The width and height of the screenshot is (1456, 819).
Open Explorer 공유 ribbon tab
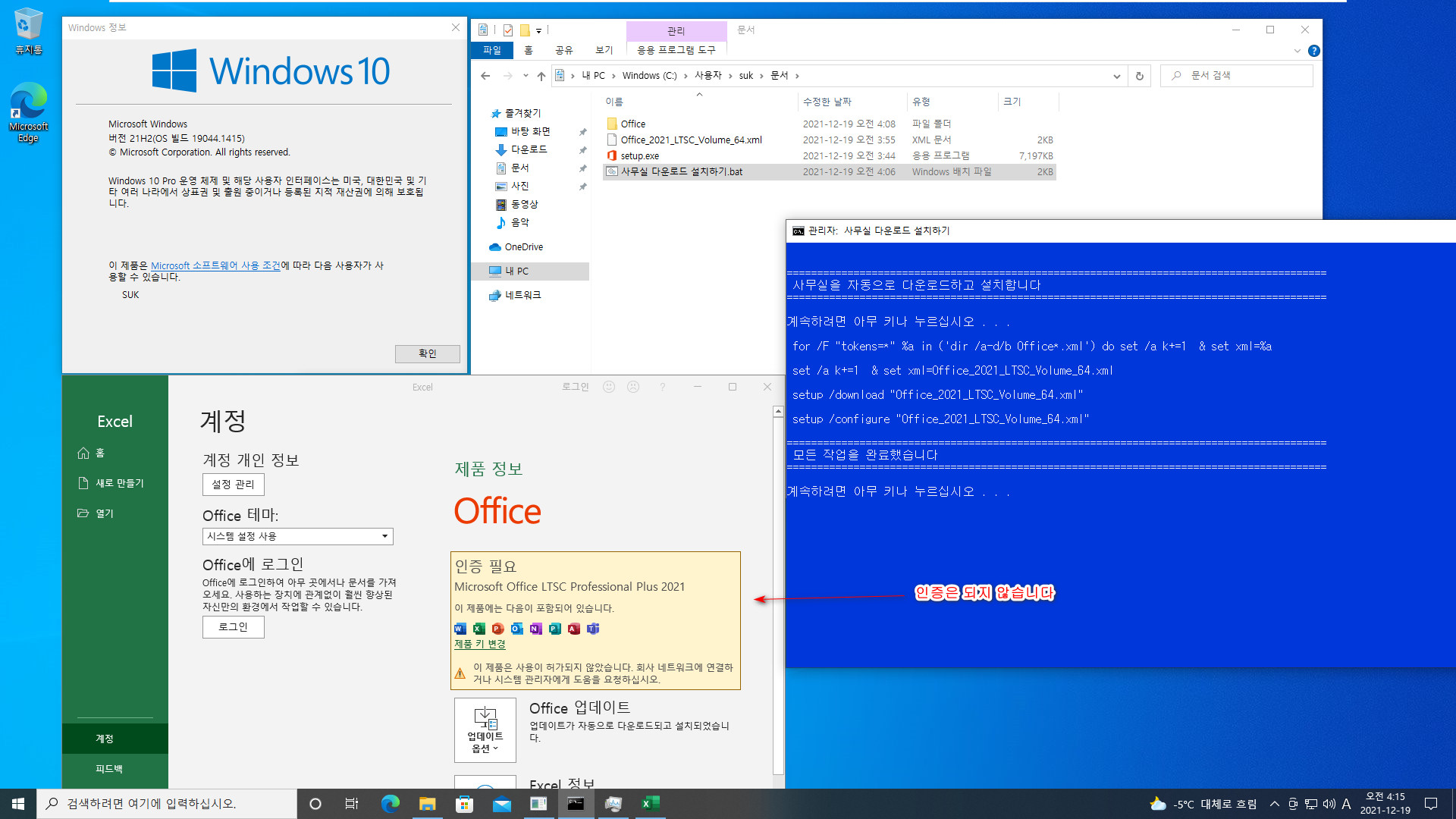(564, 50)
